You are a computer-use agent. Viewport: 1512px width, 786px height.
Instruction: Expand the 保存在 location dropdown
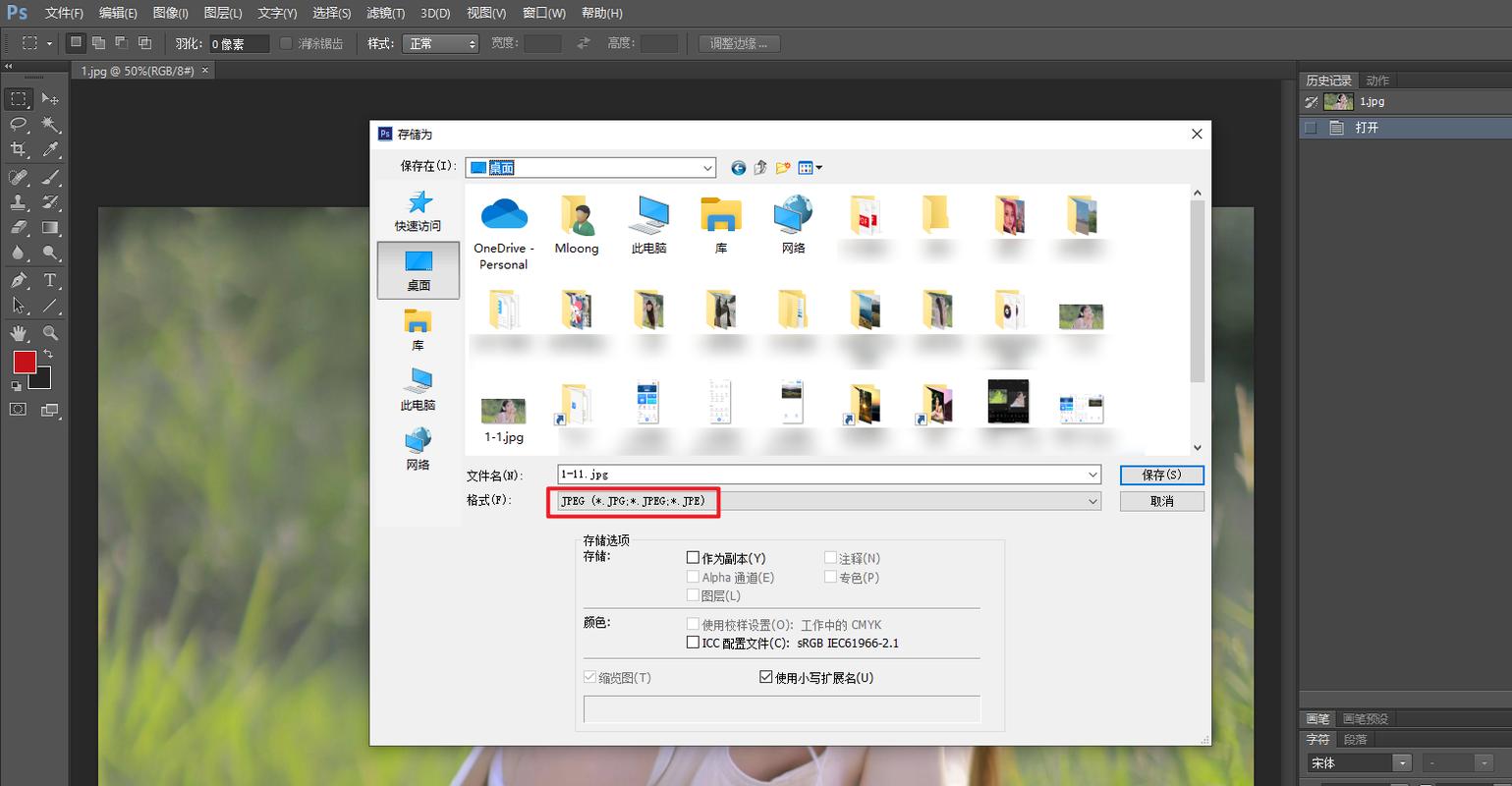pyautogui.click(x=706, y=167)
